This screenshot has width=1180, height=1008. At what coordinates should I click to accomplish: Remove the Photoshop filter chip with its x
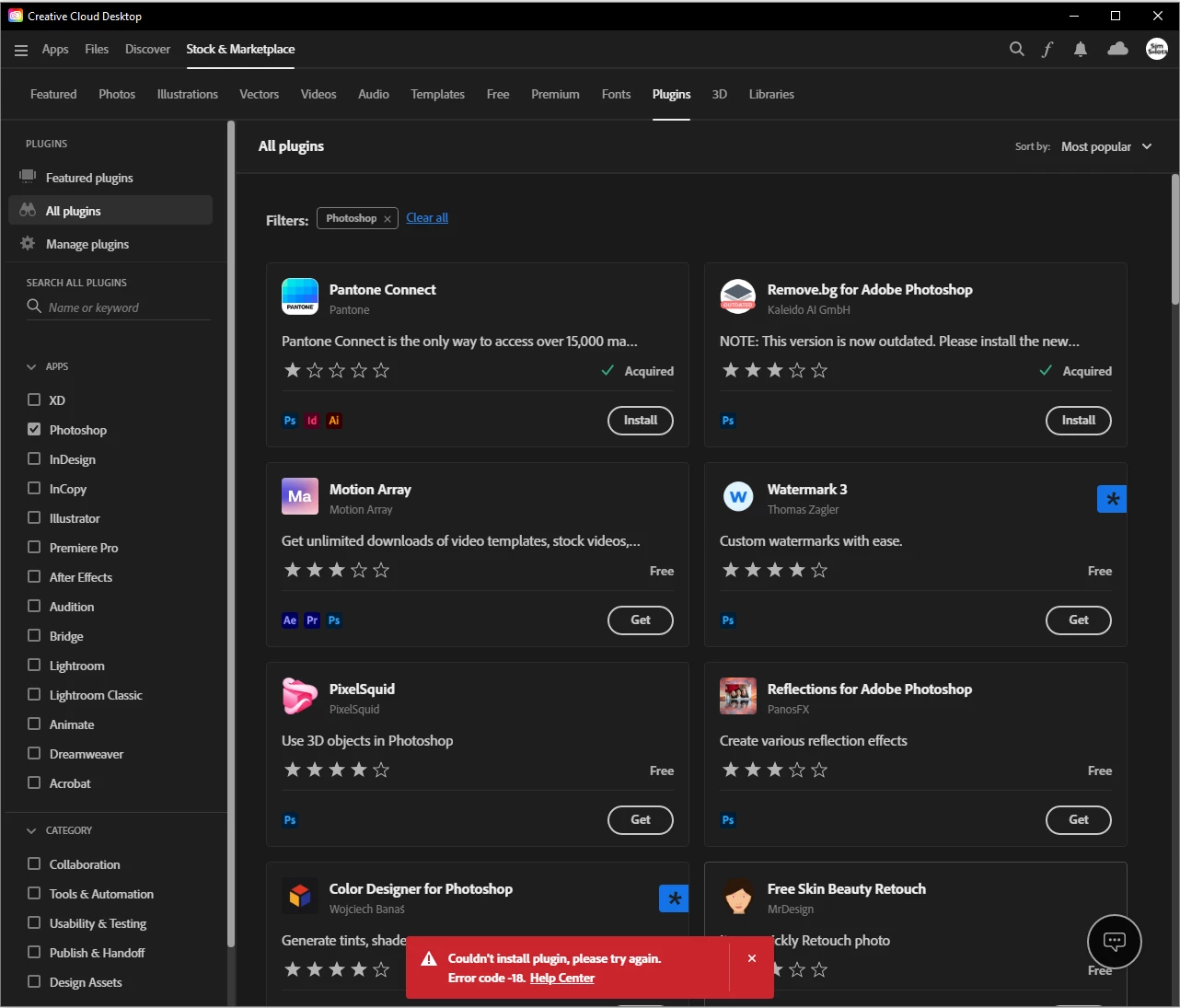point(388,219)
